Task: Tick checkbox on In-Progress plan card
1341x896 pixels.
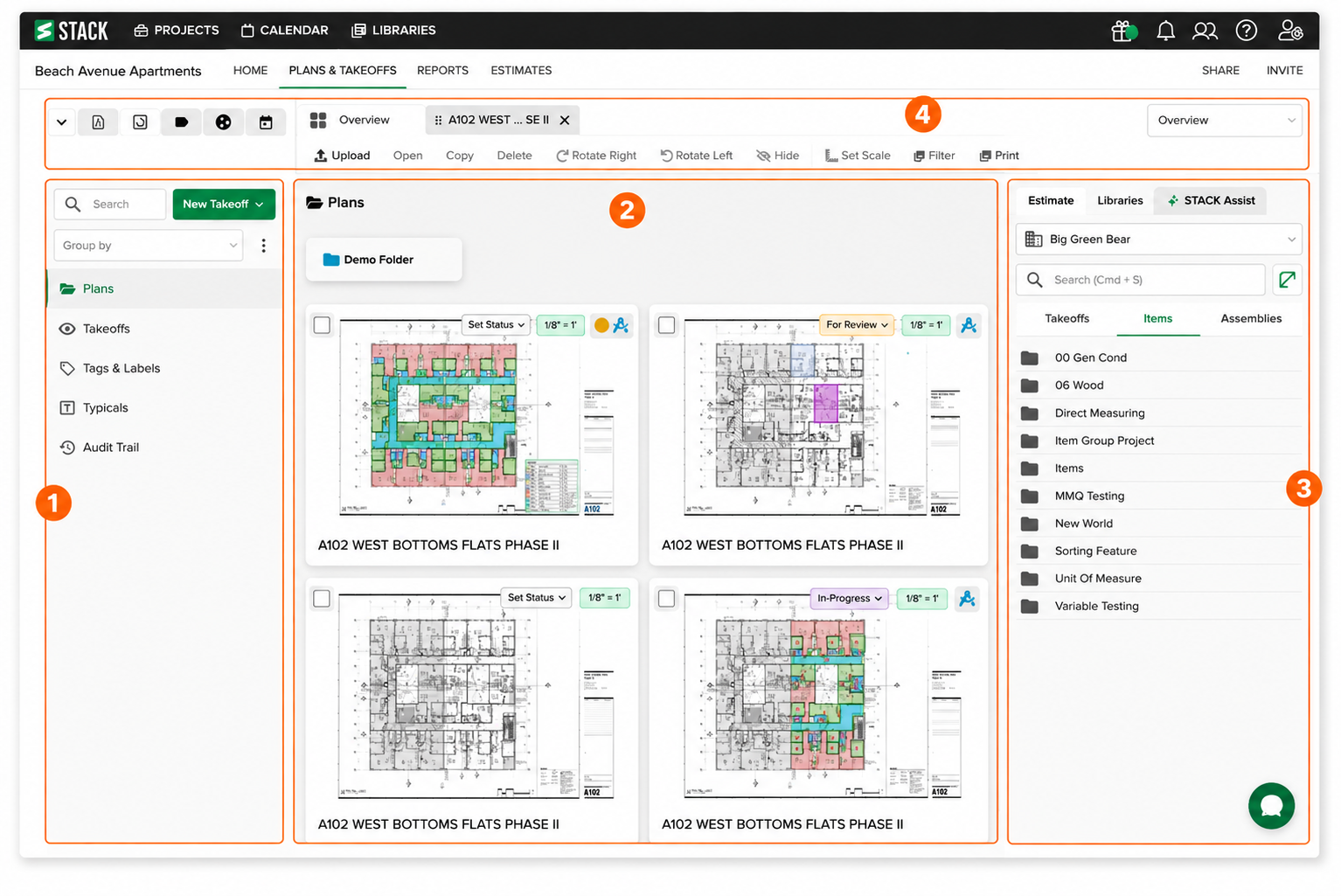Action: tap(666, 599)
